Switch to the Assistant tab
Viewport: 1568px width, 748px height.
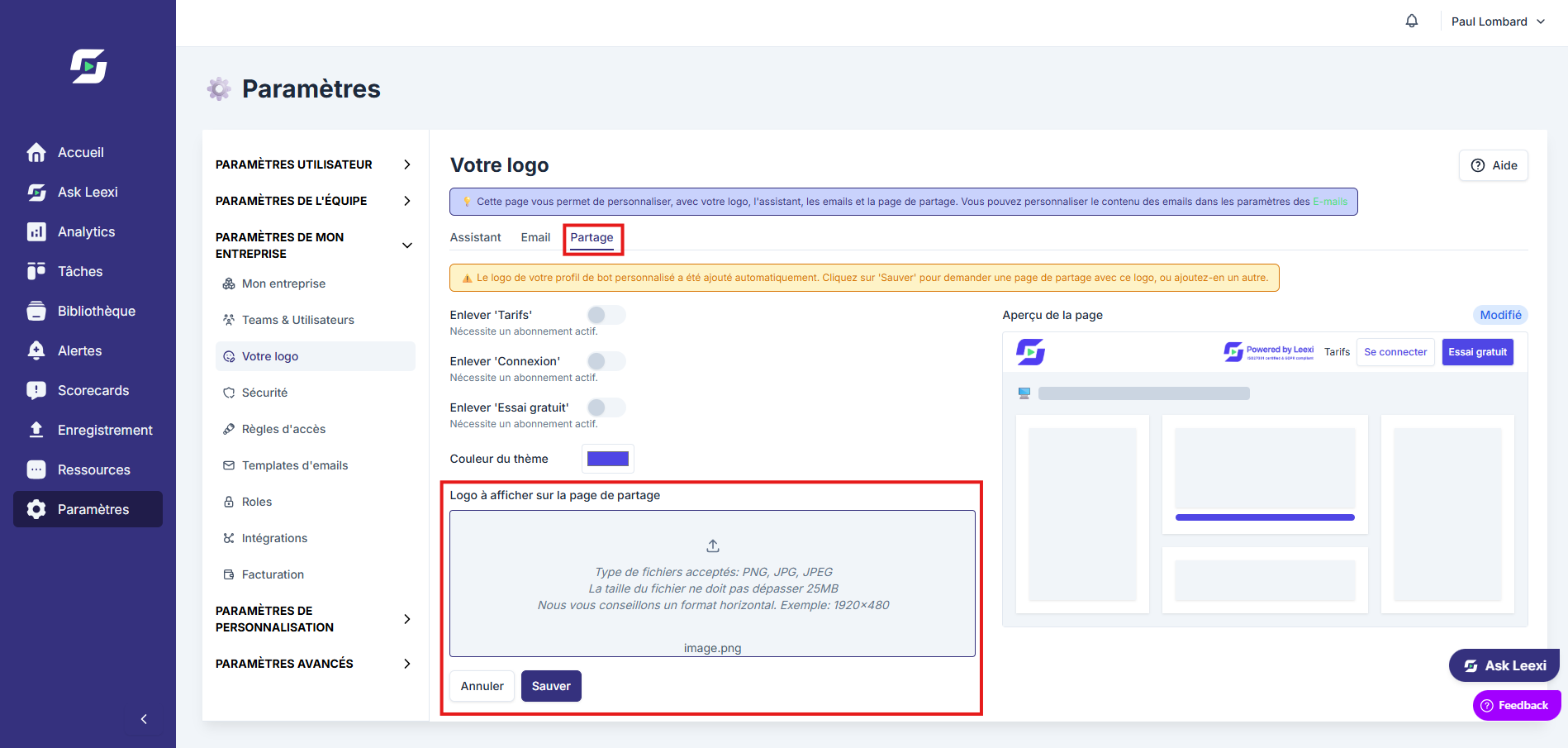point(475,237)
